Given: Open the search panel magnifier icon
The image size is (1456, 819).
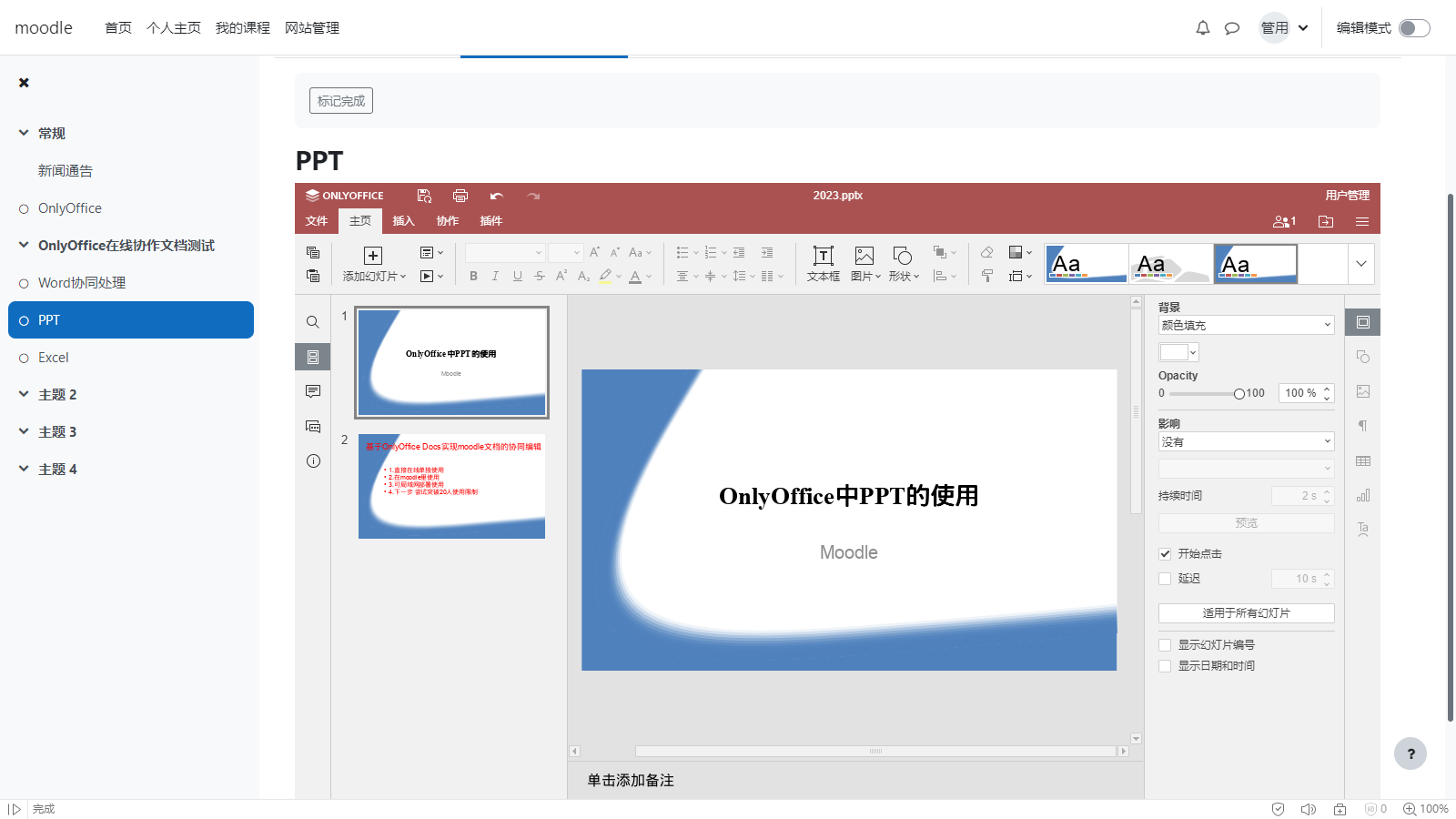Looking at the screenshot, I should pos(313,322).
